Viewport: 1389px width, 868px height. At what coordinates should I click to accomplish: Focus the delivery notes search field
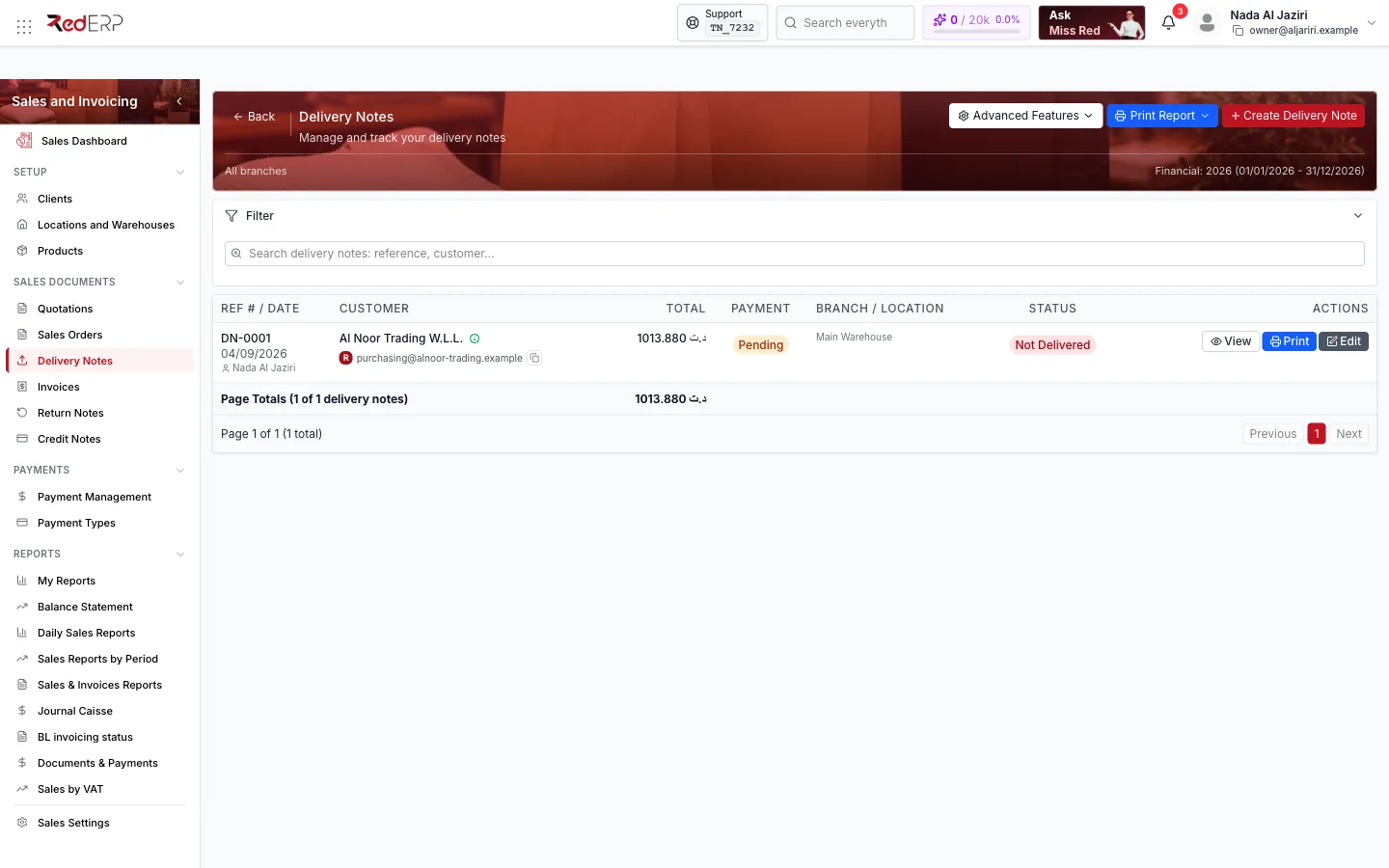(794, 254)
